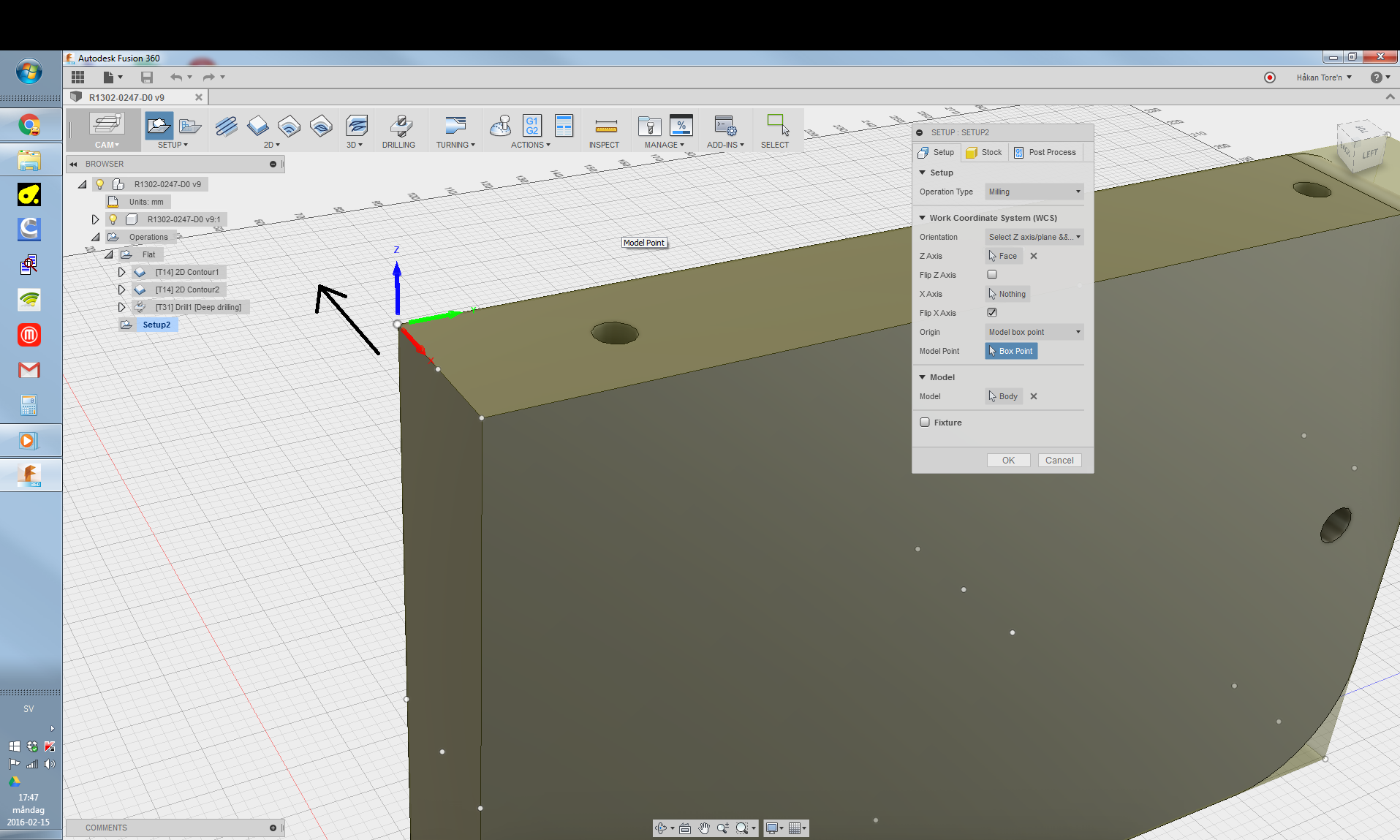This screenshot has height=840, width=1400.
Task: Open the Inspect measure tool
Action: pyautogui.click(x=605, y=126)
